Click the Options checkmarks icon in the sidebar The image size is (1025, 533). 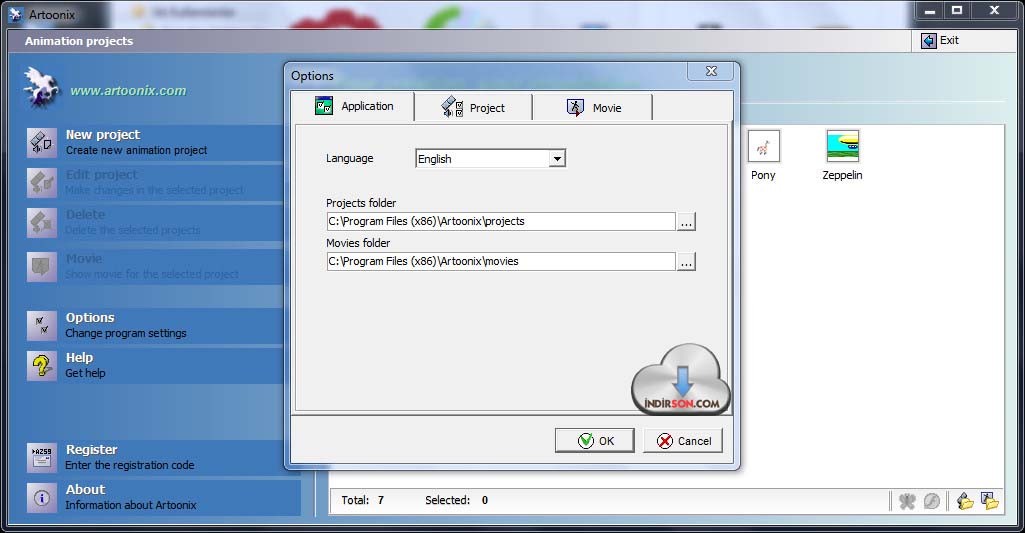pyautogui.click(x=42, y=325)
